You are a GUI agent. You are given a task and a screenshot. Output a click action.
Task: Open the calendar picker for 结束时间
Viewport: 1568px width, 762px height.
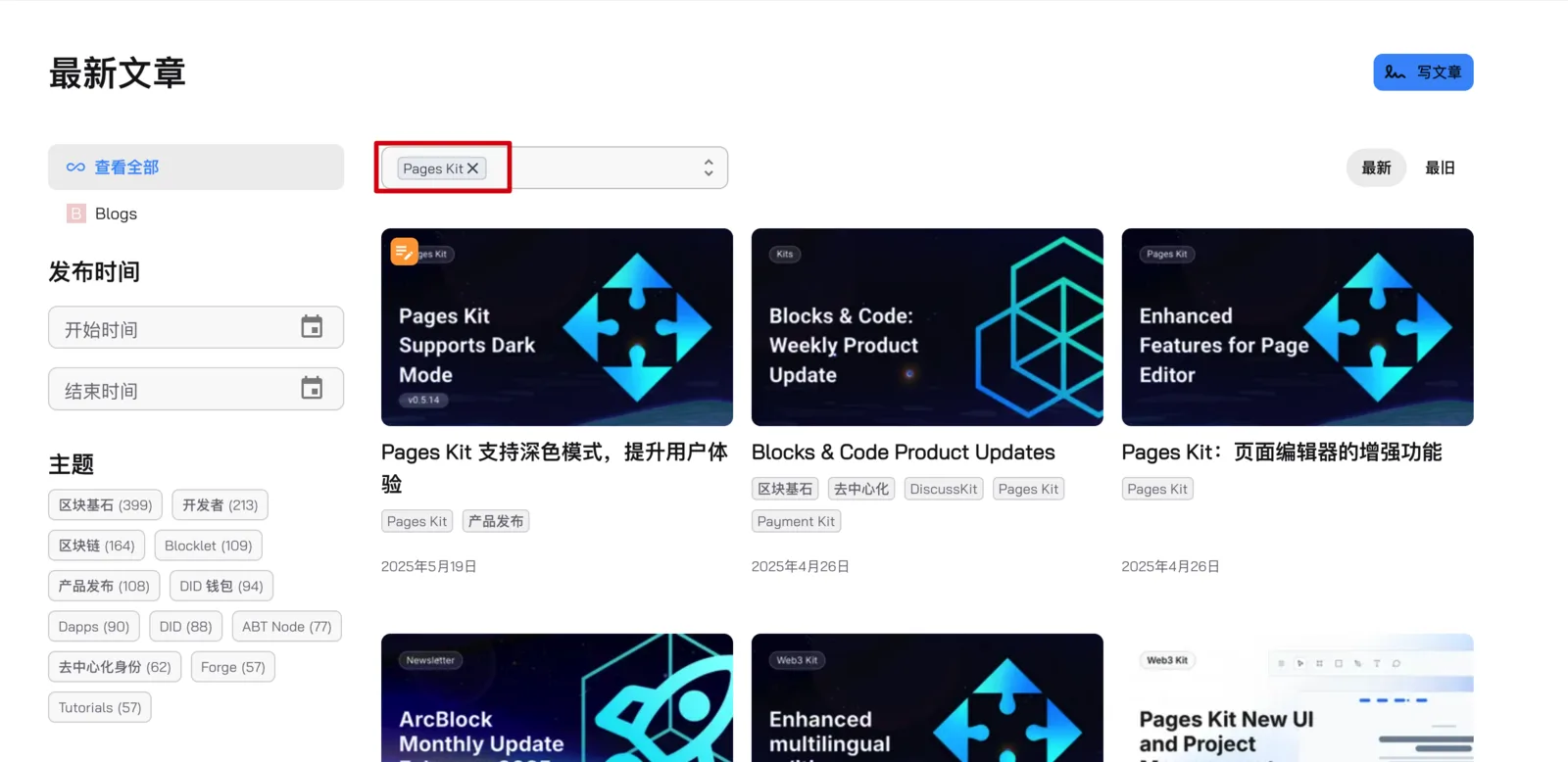[312, 388]
